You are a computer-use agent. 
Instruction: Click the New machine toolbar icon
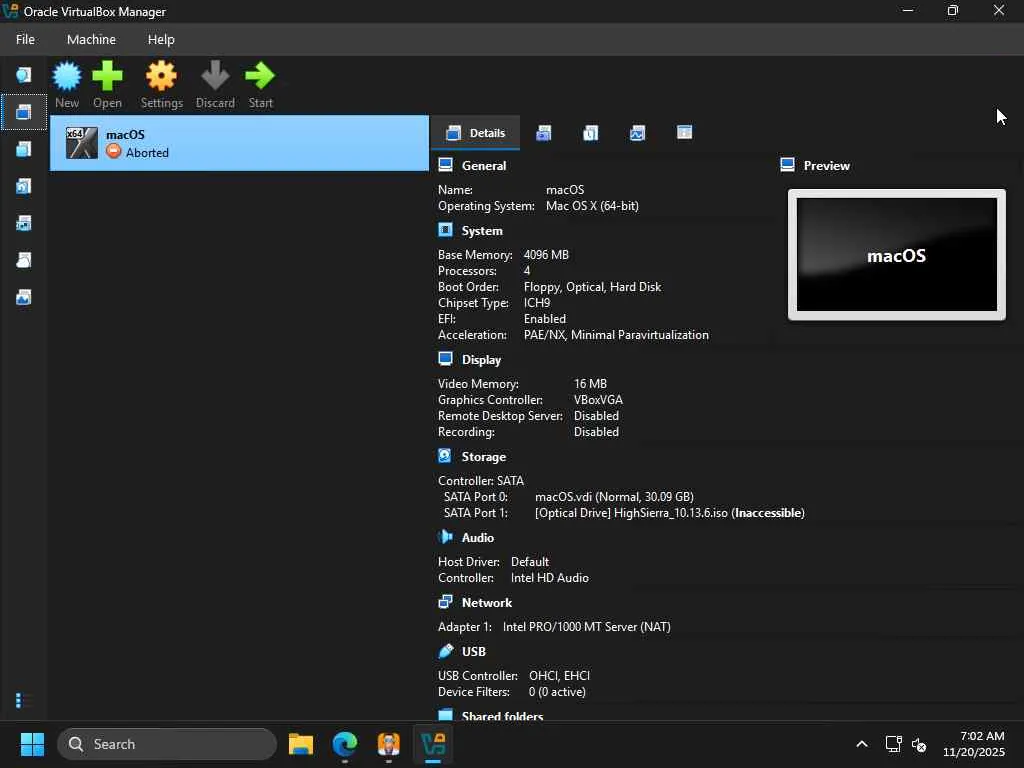tap(67, 76)
